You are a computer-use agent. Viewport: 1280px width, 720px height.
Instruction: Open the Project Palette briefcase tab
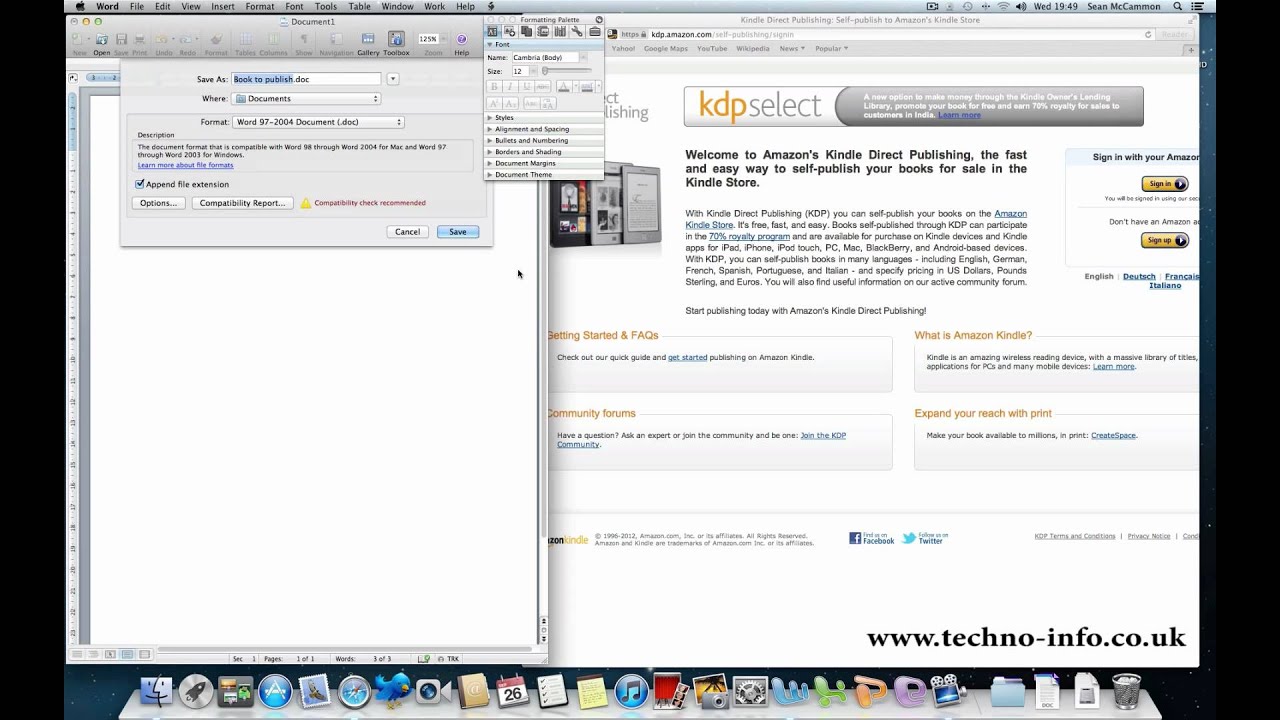pyautogui.click(x=594, y=32)
